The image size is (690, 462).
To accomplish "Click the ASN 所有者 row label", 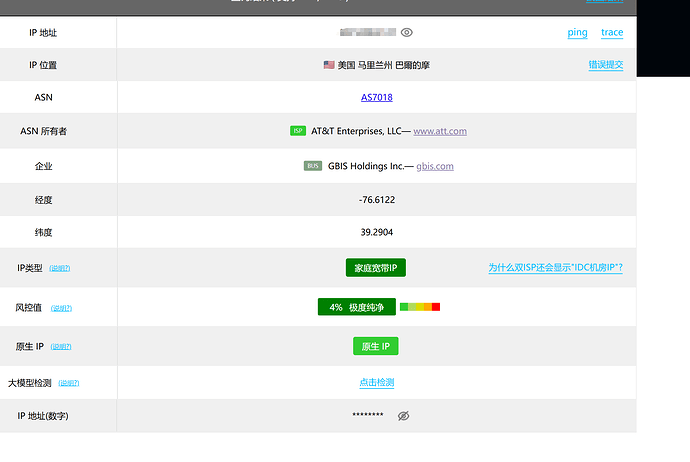I will (43, 131).
